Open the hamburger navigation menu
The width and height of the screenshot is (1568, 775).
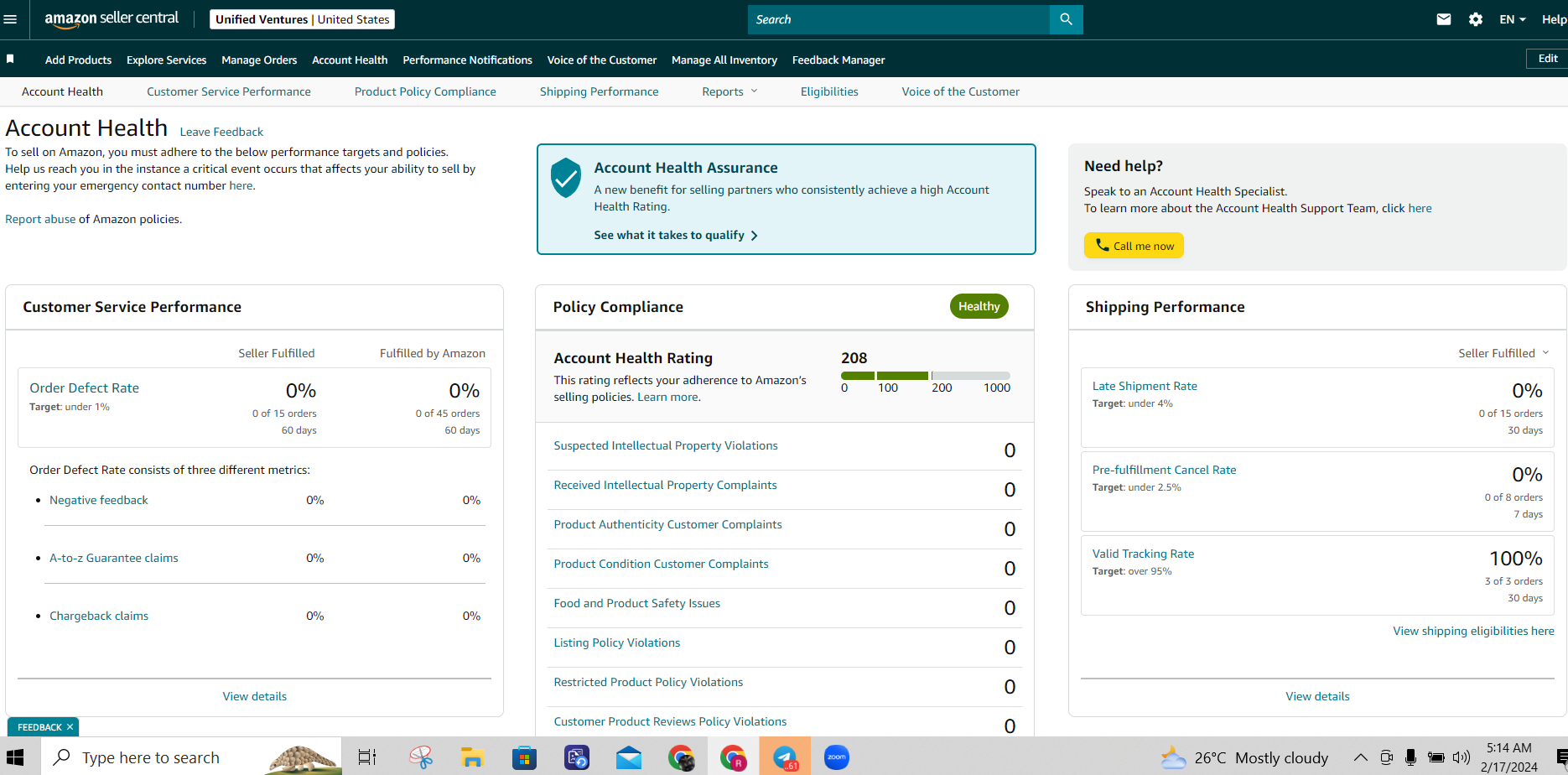pyautogui.click(x=11, y=19)
